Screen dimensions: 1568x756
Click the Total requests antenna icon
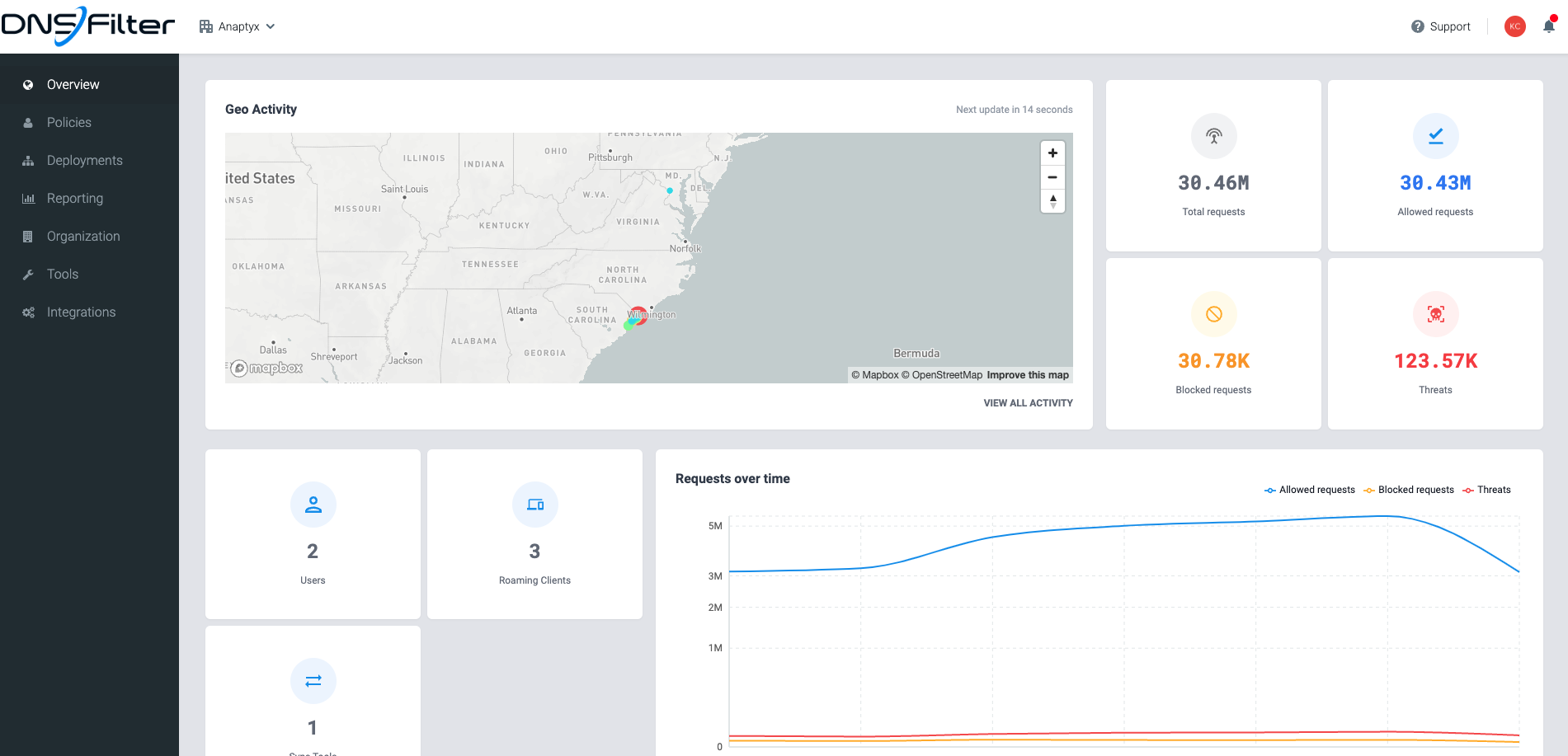[1213, 136]
